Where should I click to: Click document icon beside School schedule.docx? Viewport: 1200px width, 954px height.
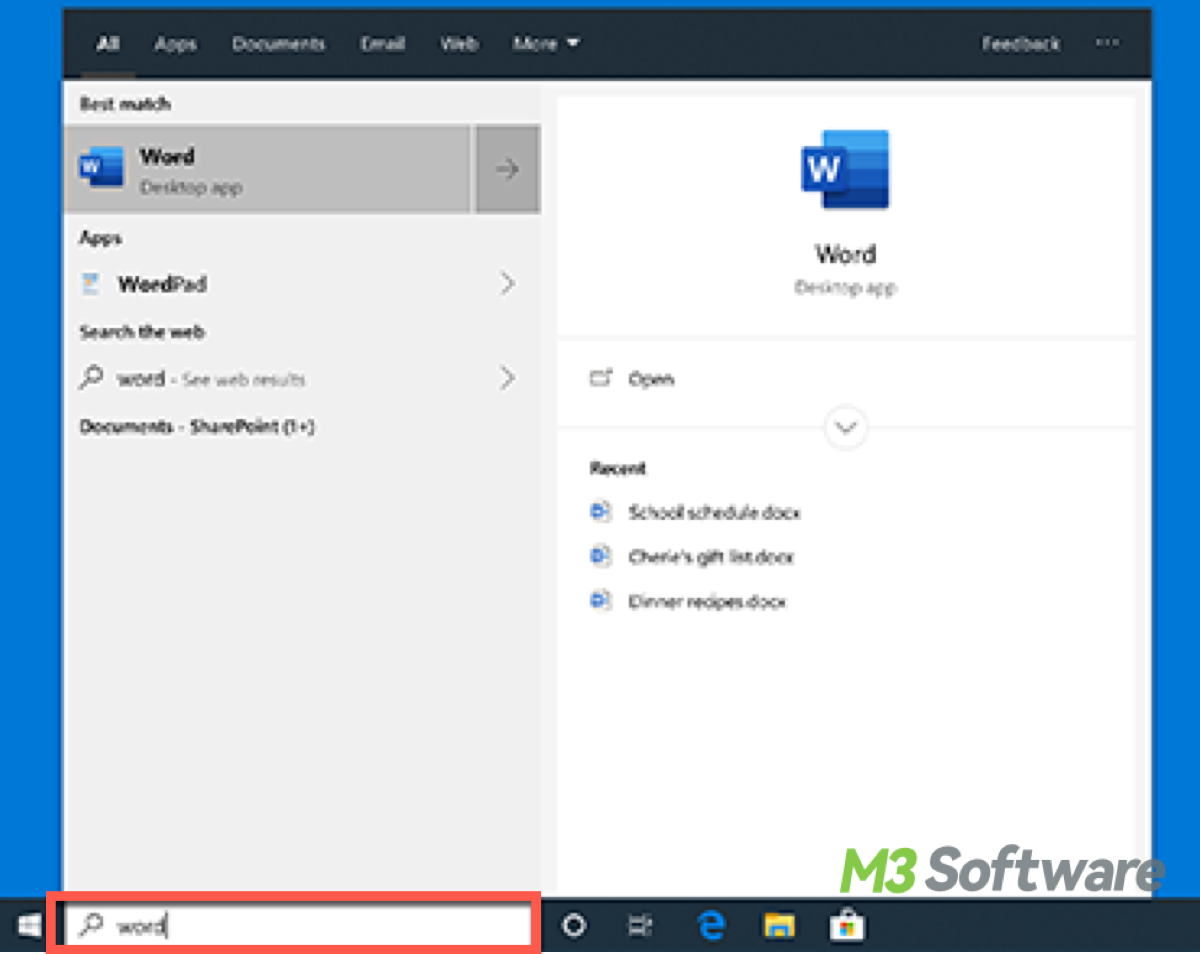point(600,511)
